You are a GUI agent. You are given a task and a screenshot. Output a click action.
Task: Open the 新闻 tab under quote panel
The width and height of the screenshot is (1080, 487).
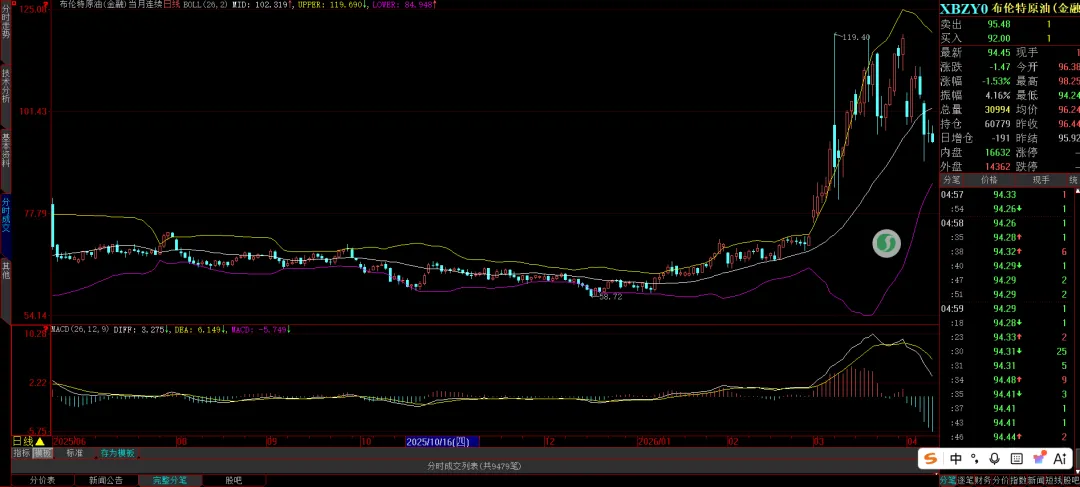(1037, 480)
